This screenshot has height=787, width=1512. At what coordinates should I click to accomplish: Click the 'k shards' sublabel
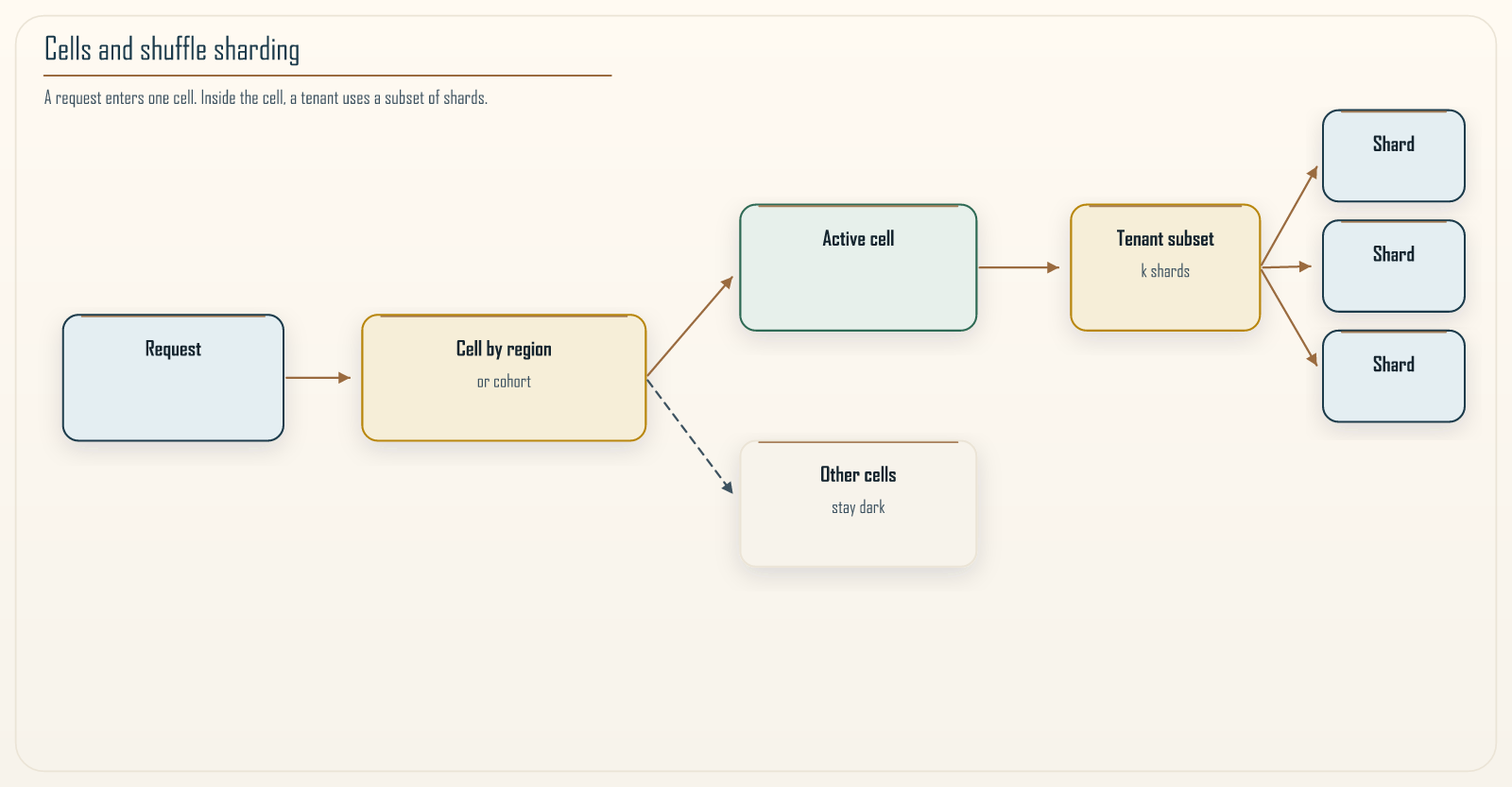click(1165, 271)
